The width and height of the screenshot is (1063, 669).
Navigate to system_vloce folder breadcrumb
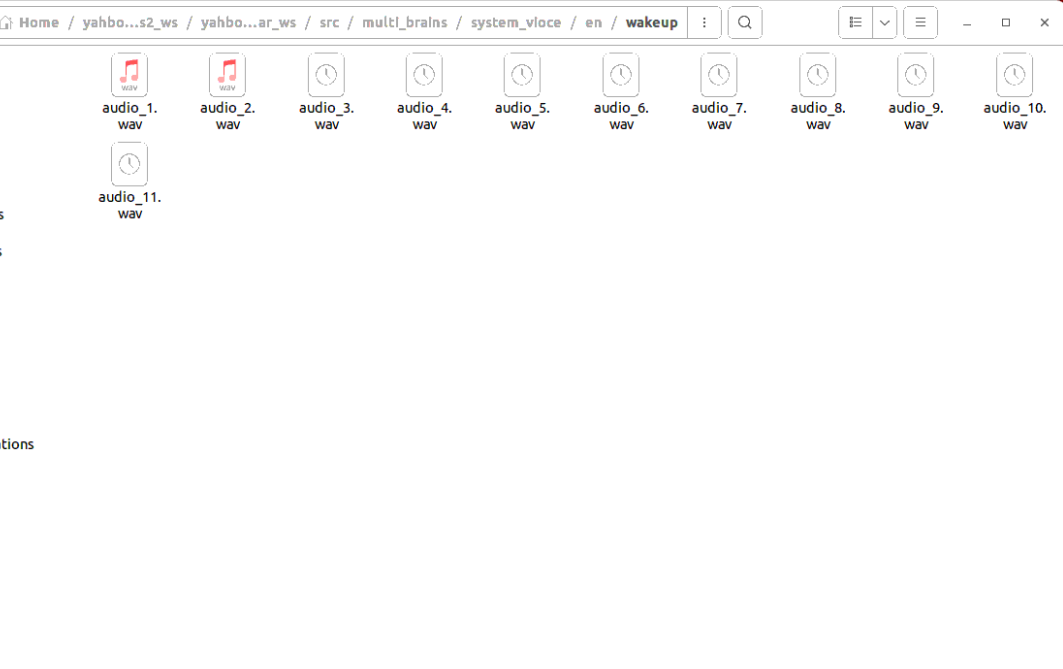click(516, 22)
